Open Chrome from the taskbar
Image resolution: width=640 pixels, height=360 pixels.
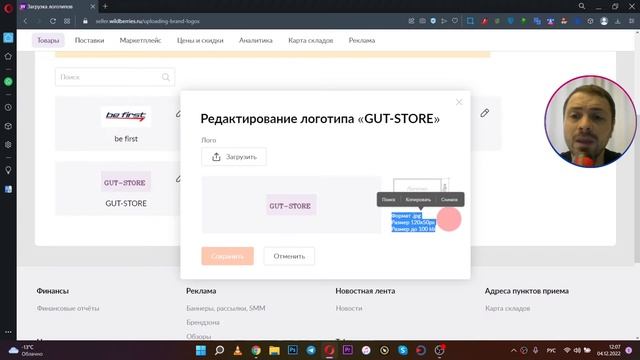[256, 350]
